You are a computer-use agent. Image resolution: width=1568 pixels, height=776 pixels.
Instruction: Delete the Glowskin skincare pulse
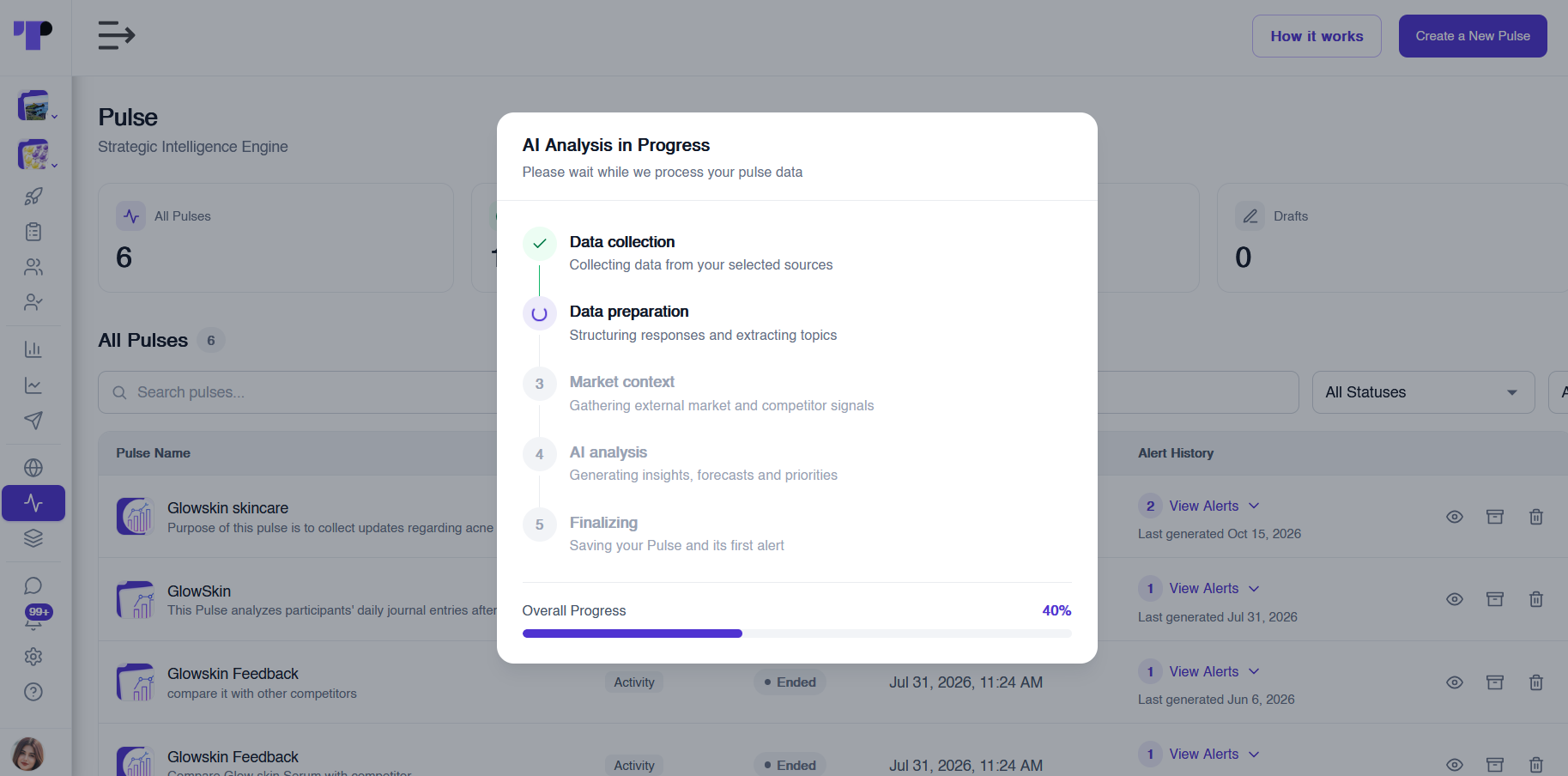(1536, 517)
